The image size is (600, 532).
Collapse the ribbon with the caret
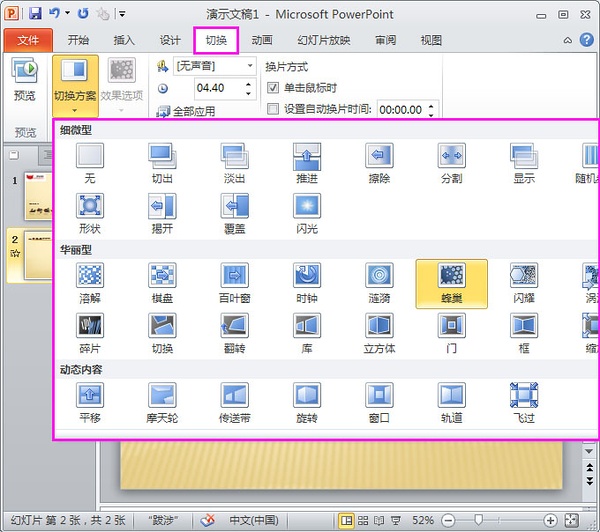click(568, 40)
